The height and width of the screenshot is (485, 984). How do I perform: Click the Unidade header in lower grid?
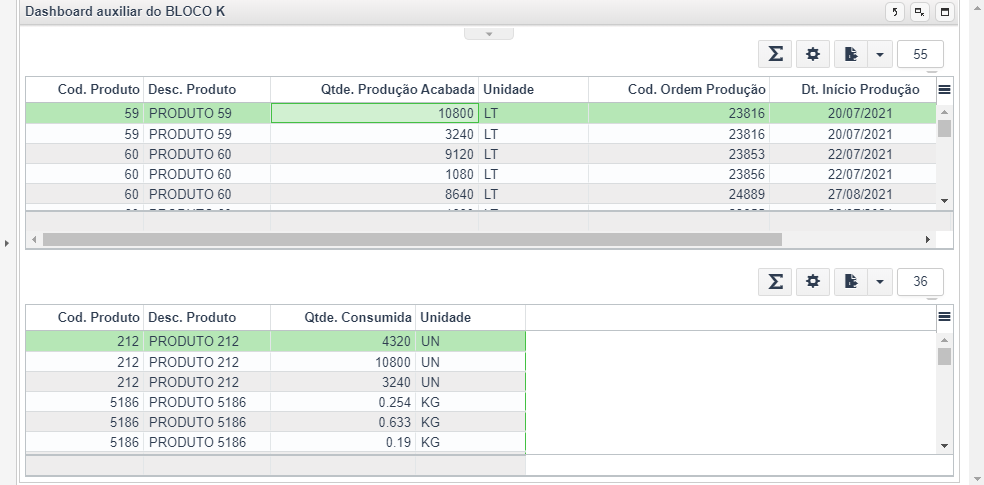tap(470, 317)
